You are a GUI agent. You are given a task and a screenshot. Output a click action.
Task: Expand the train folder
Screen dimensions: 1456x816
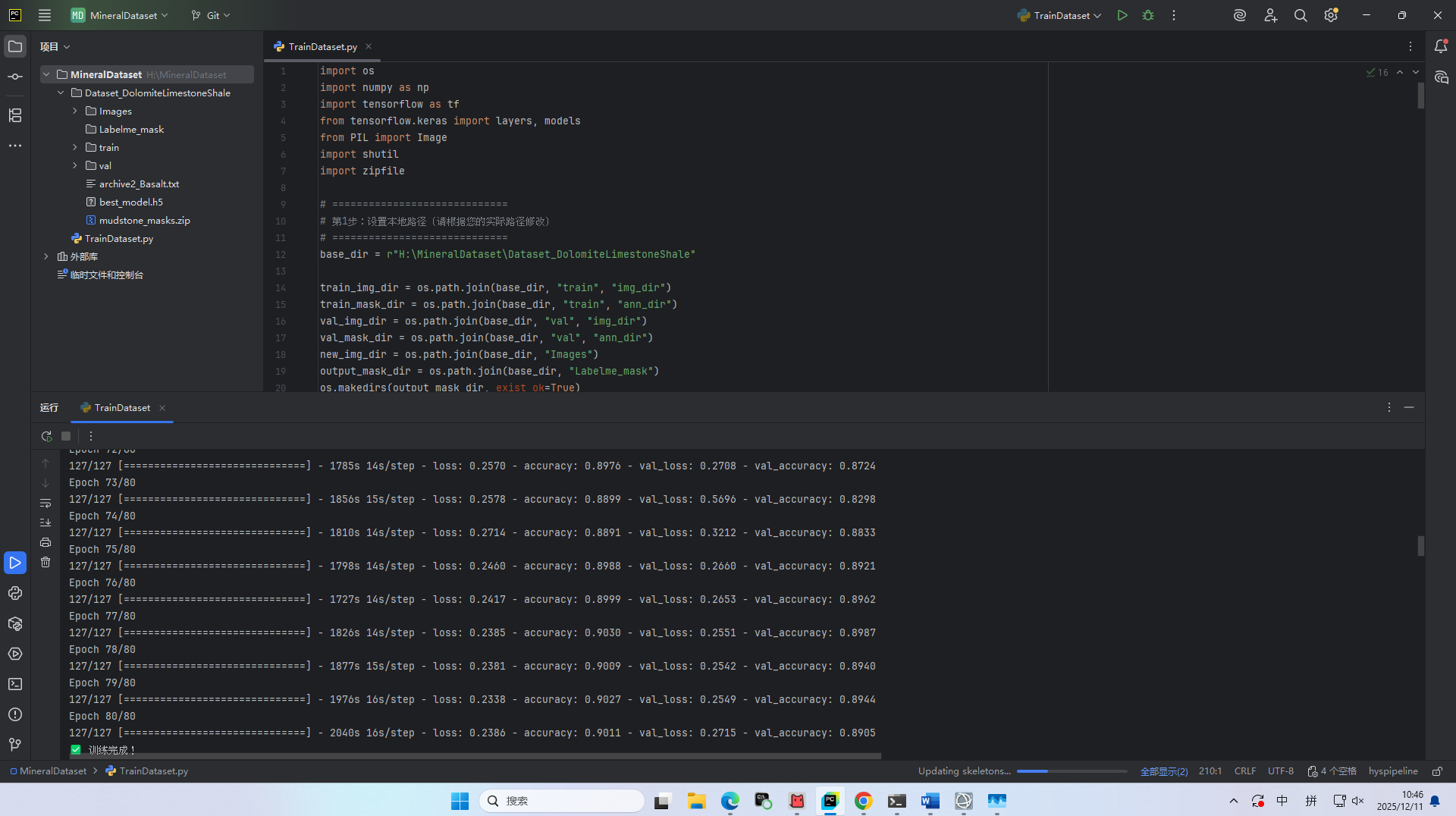[x=75, y=147]
